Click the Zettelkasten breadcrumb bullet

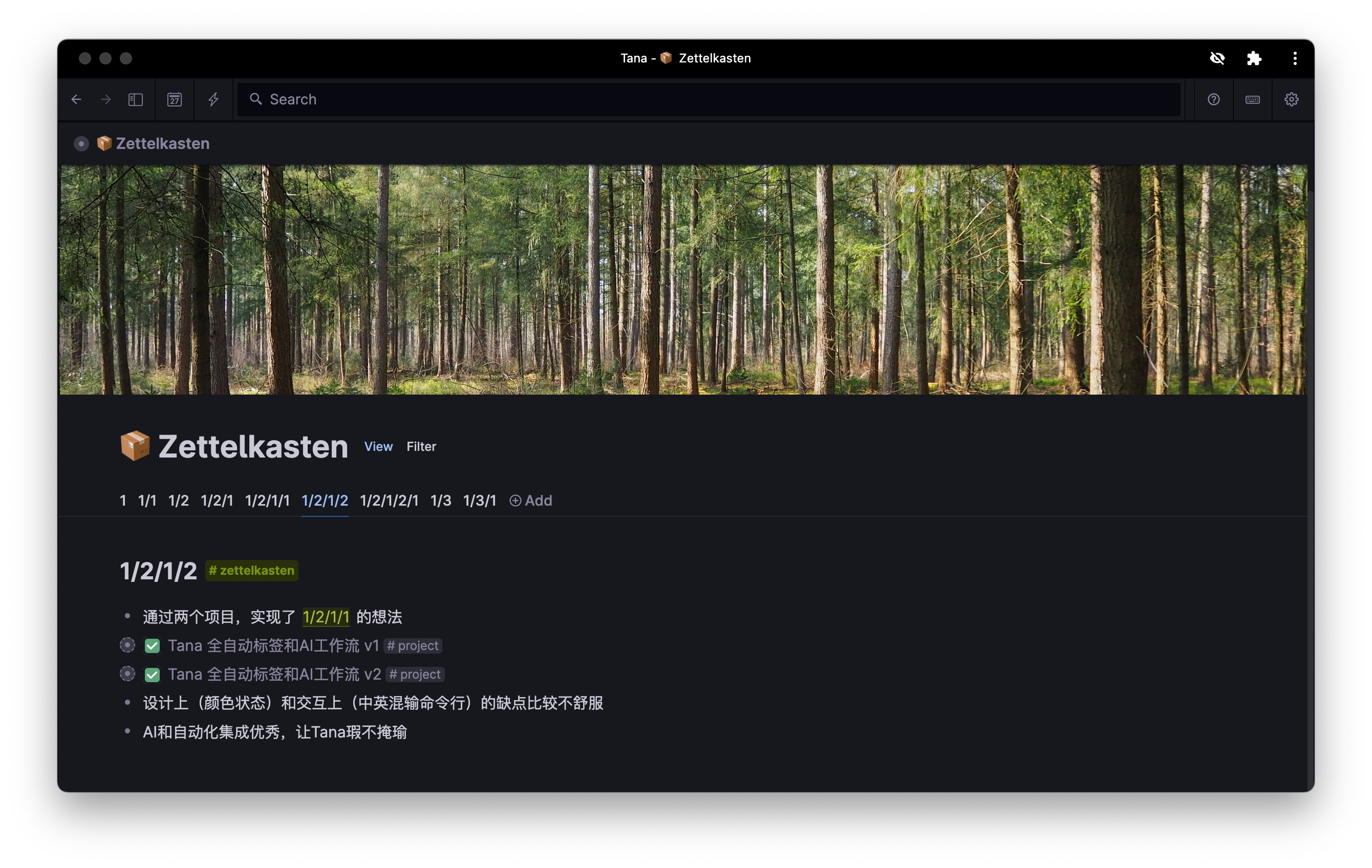81,143
